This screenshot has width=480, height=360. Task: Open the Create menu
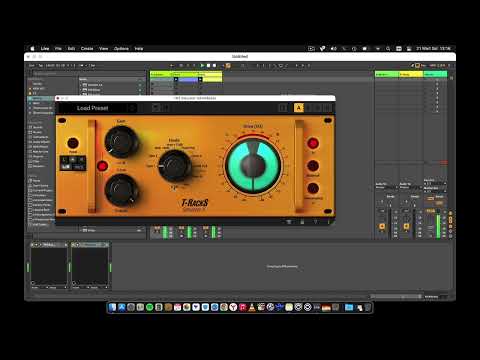pyautogui.click(x=87, y=48)
